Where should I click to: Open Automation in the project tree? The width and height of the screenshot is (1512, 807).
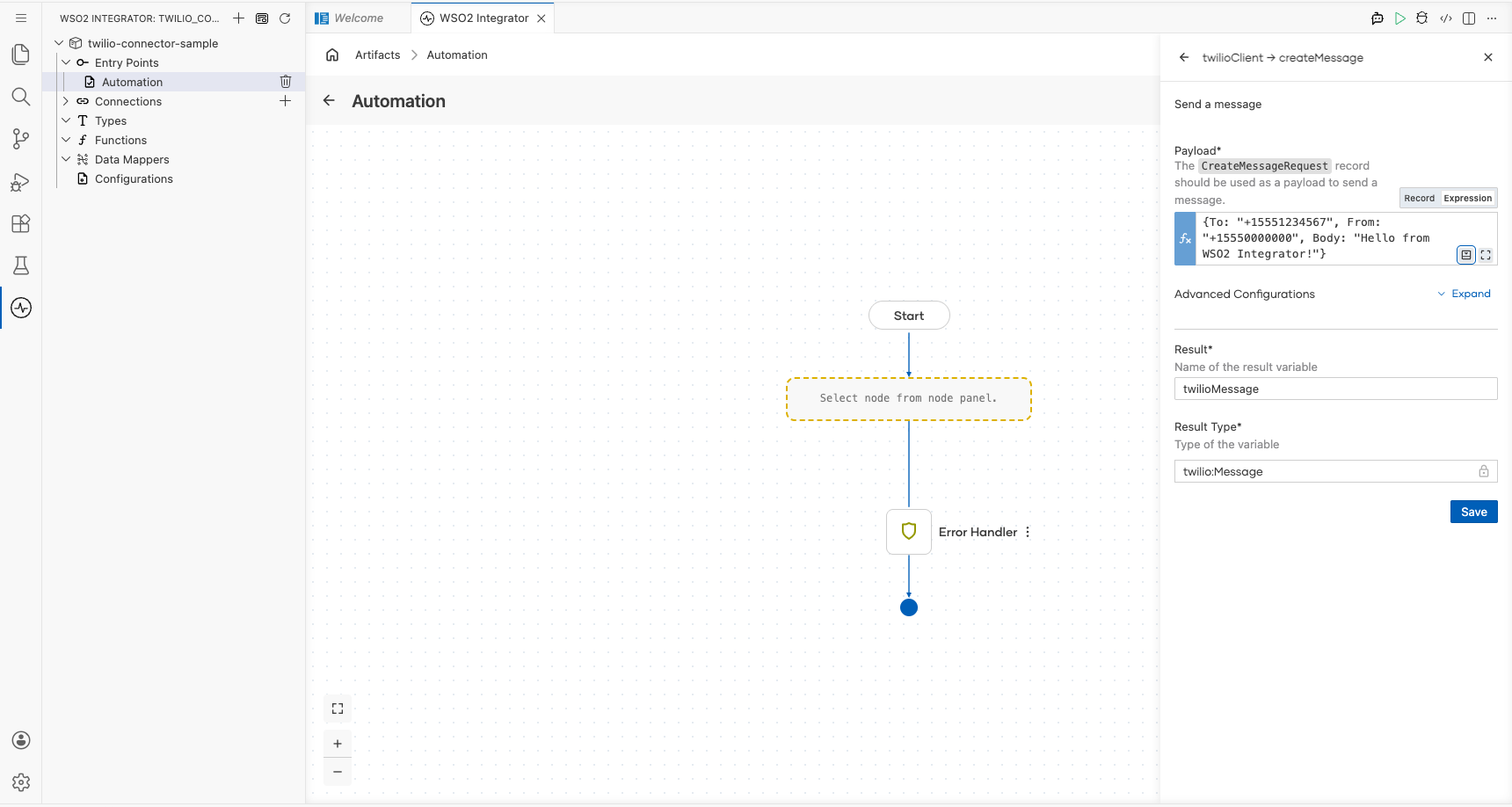tap(132, 82)
